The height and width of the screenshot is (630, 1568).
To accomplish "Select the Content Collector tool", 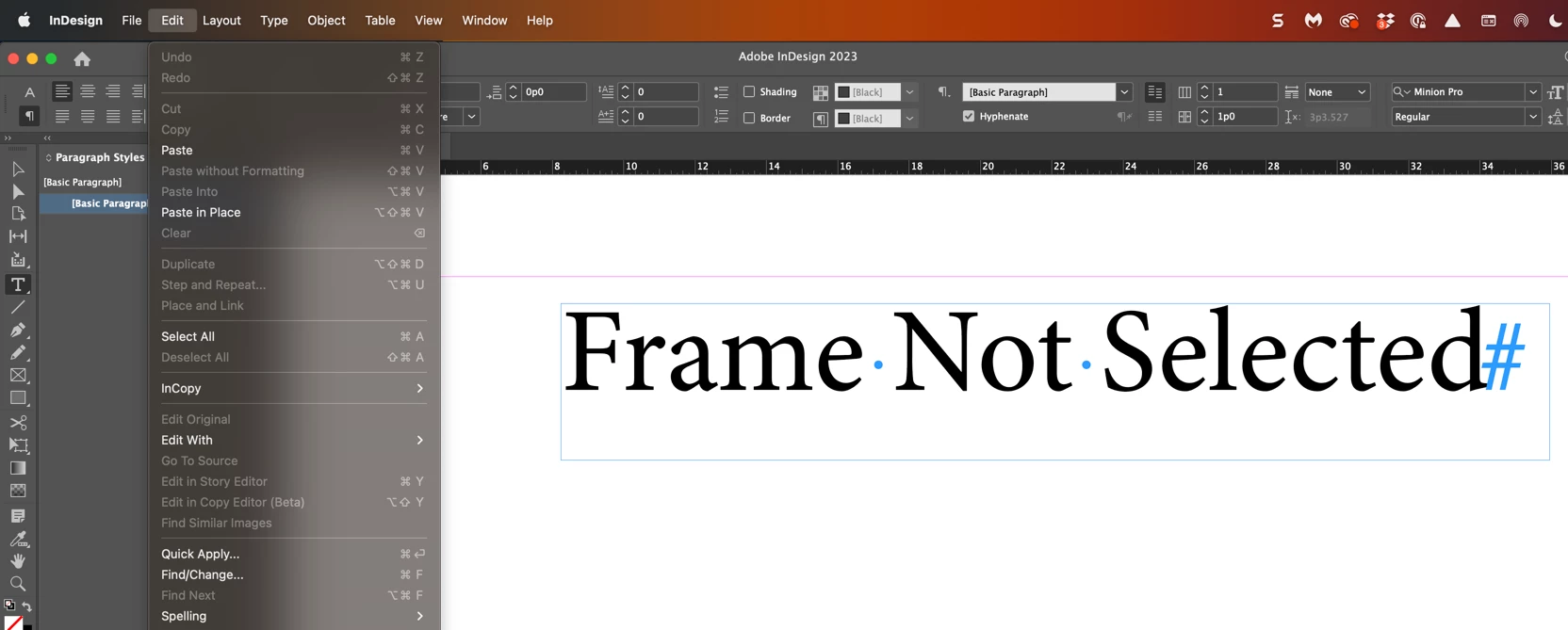I will point(18,260).
